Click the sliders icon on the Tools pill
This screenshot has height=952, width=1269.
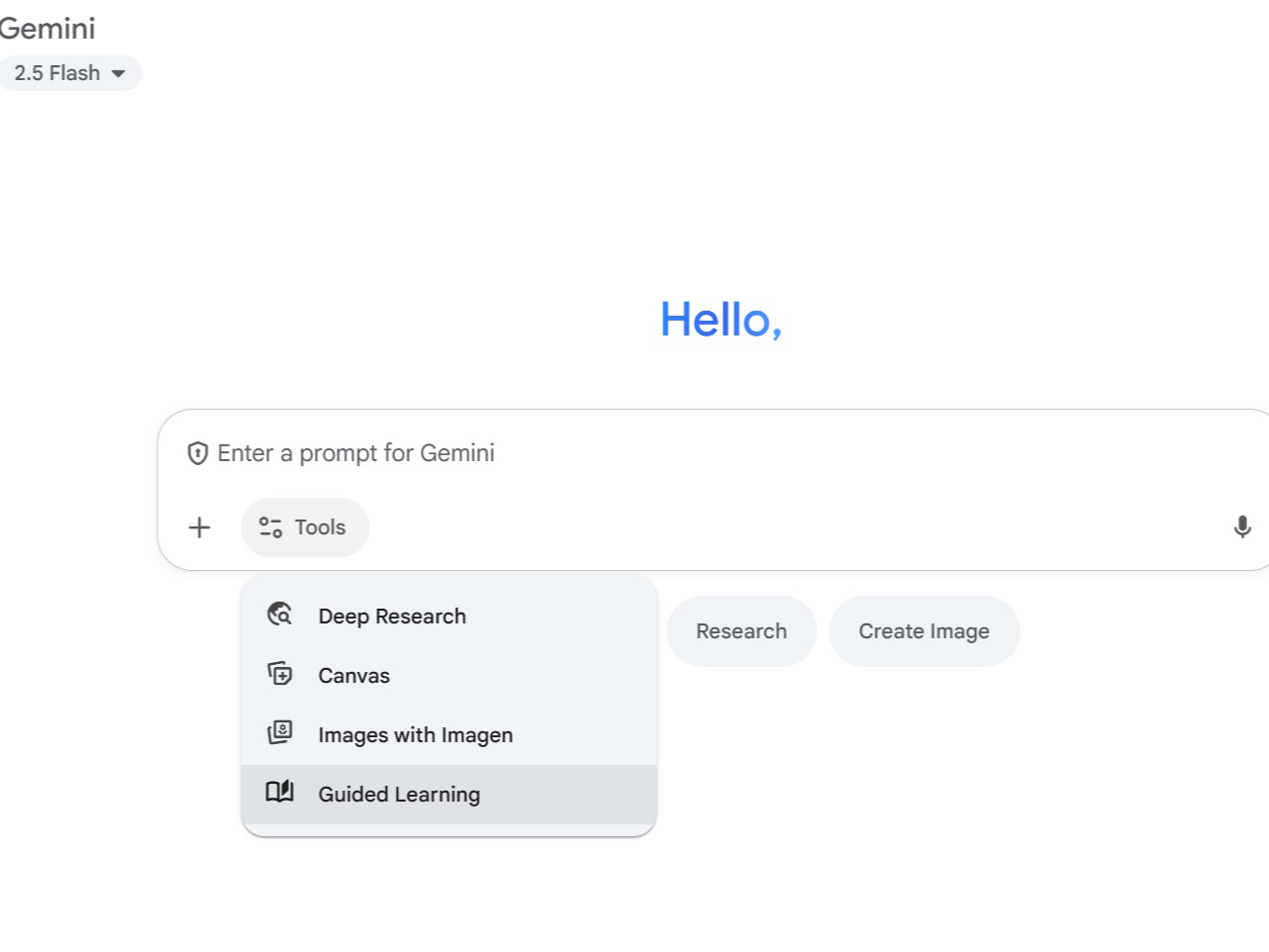(269, 527)
